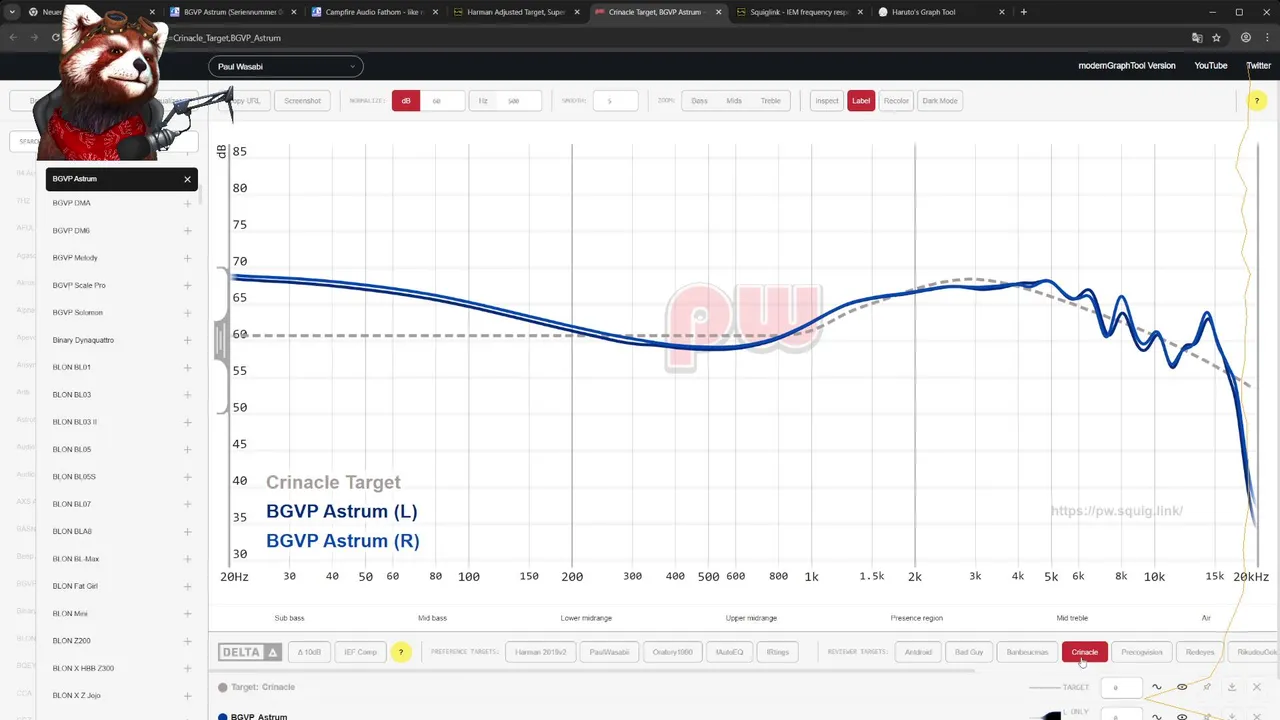Pin the Crinacle target curve
This screenshot has height=720, width=1280.
[1207, 687]
